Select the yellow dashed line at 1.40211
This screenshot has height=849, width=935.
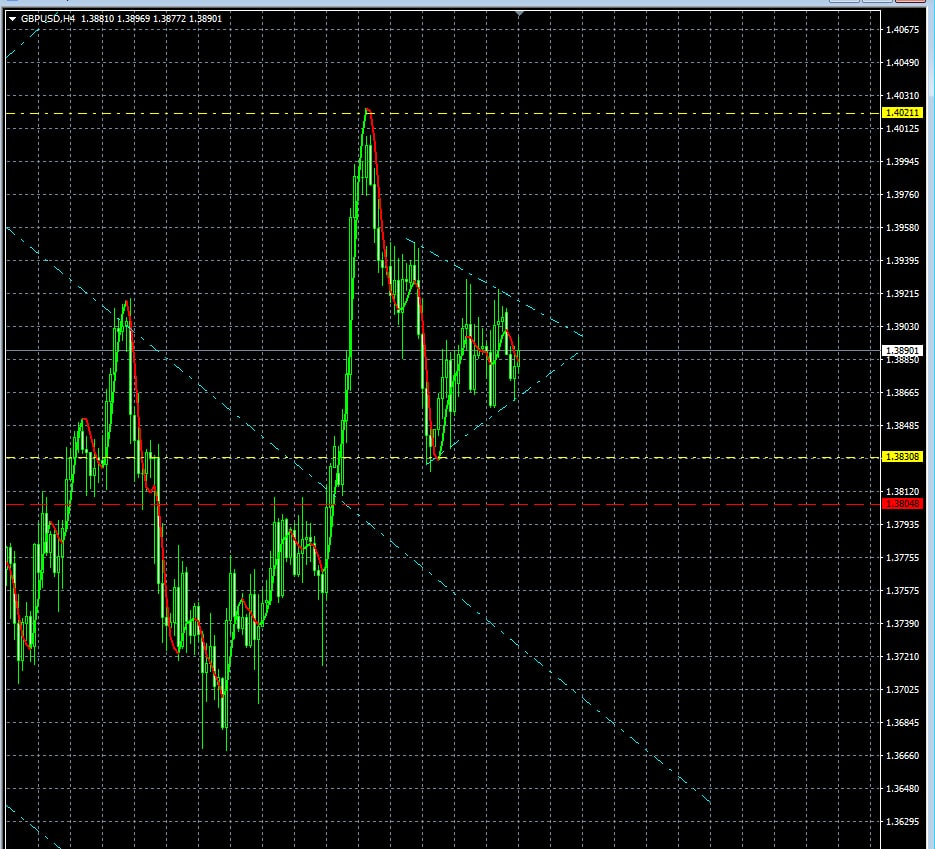click(x=443, y=113)
